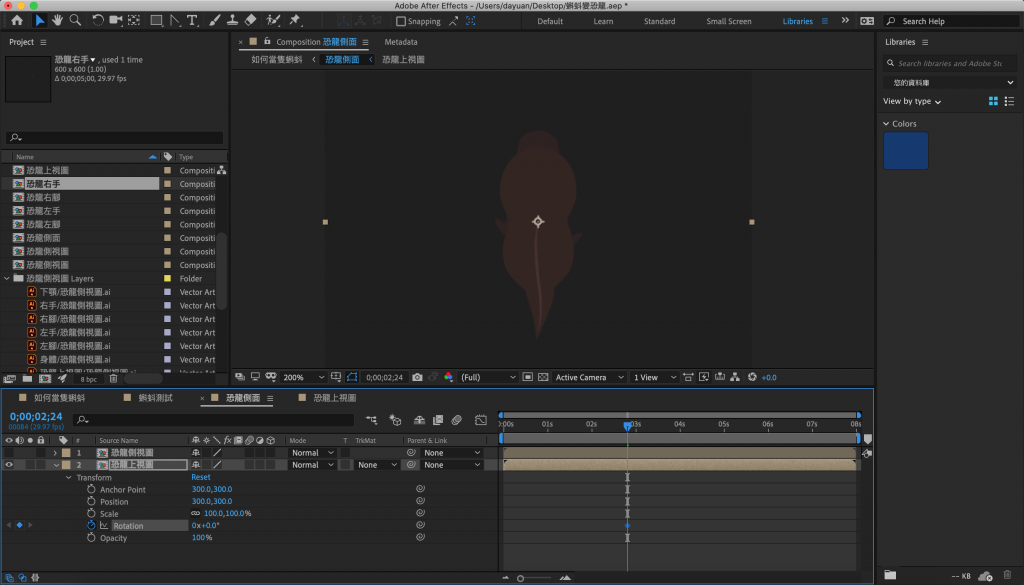Click Reset next to Transform
1024x585 pixels.
click(x=201, y=478)
